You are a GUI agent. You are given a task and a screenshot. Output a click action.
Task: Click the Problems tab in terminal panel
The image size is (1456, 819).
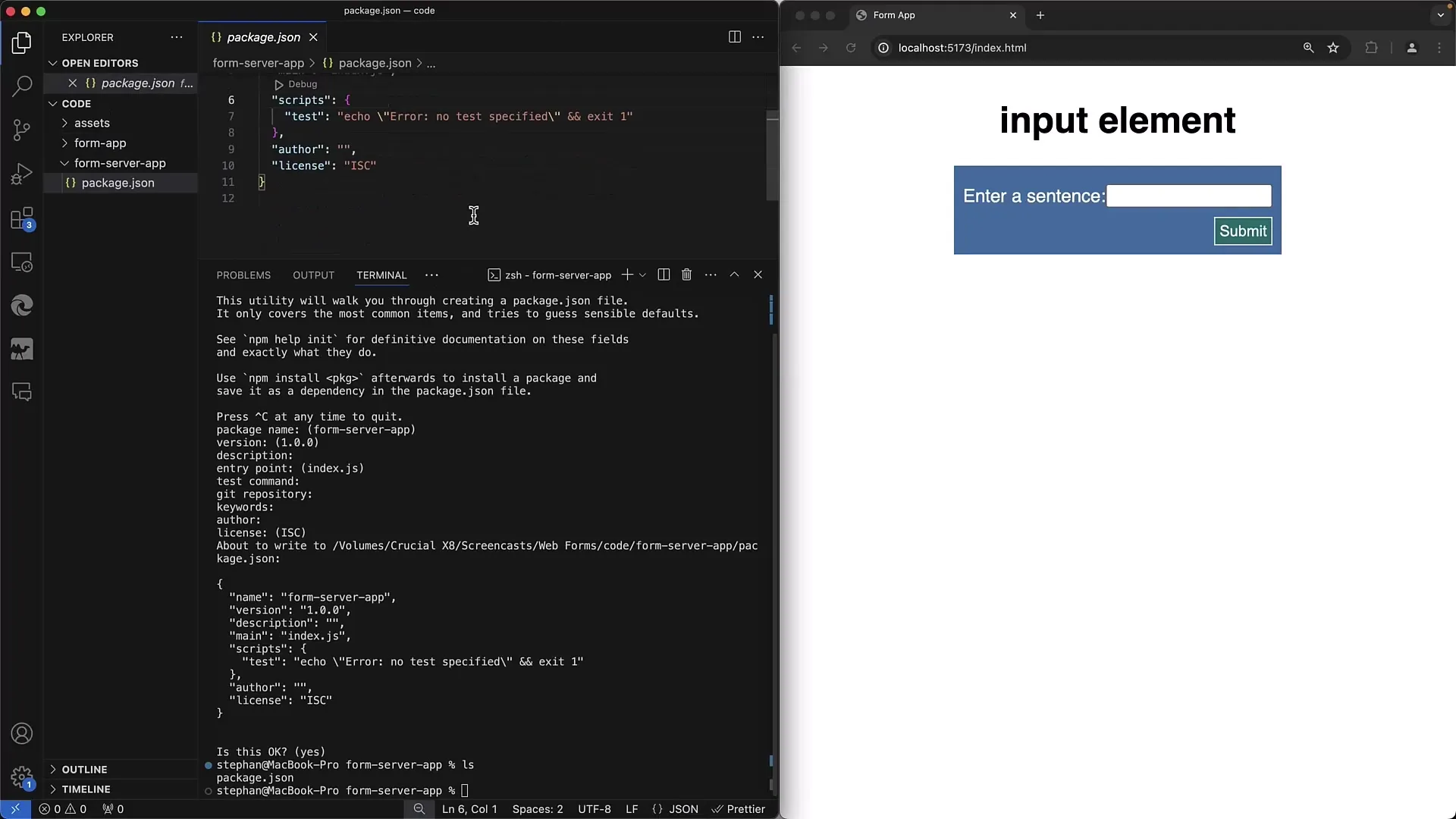click(245, 275)
